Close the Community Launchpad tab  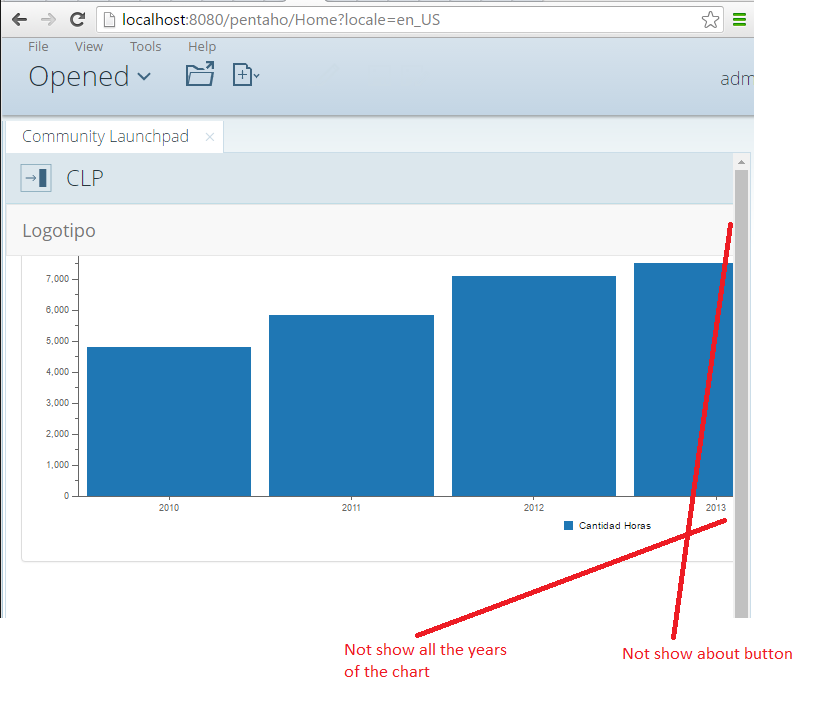[x=209, y=137]
